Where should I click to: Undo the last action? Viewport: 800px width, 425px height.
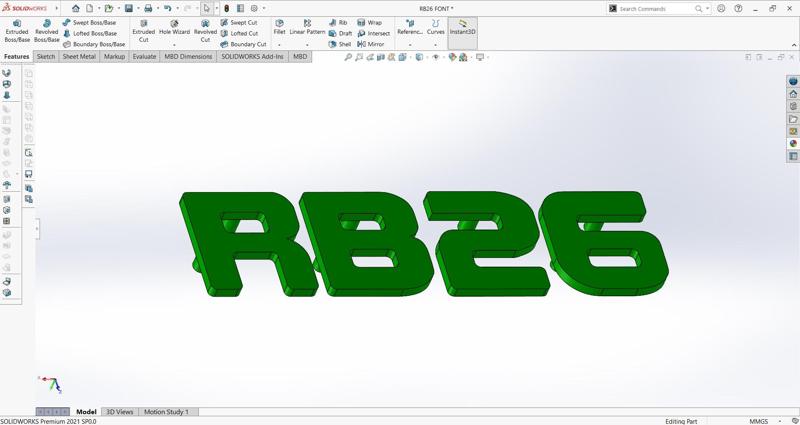(x=167, y=9)
